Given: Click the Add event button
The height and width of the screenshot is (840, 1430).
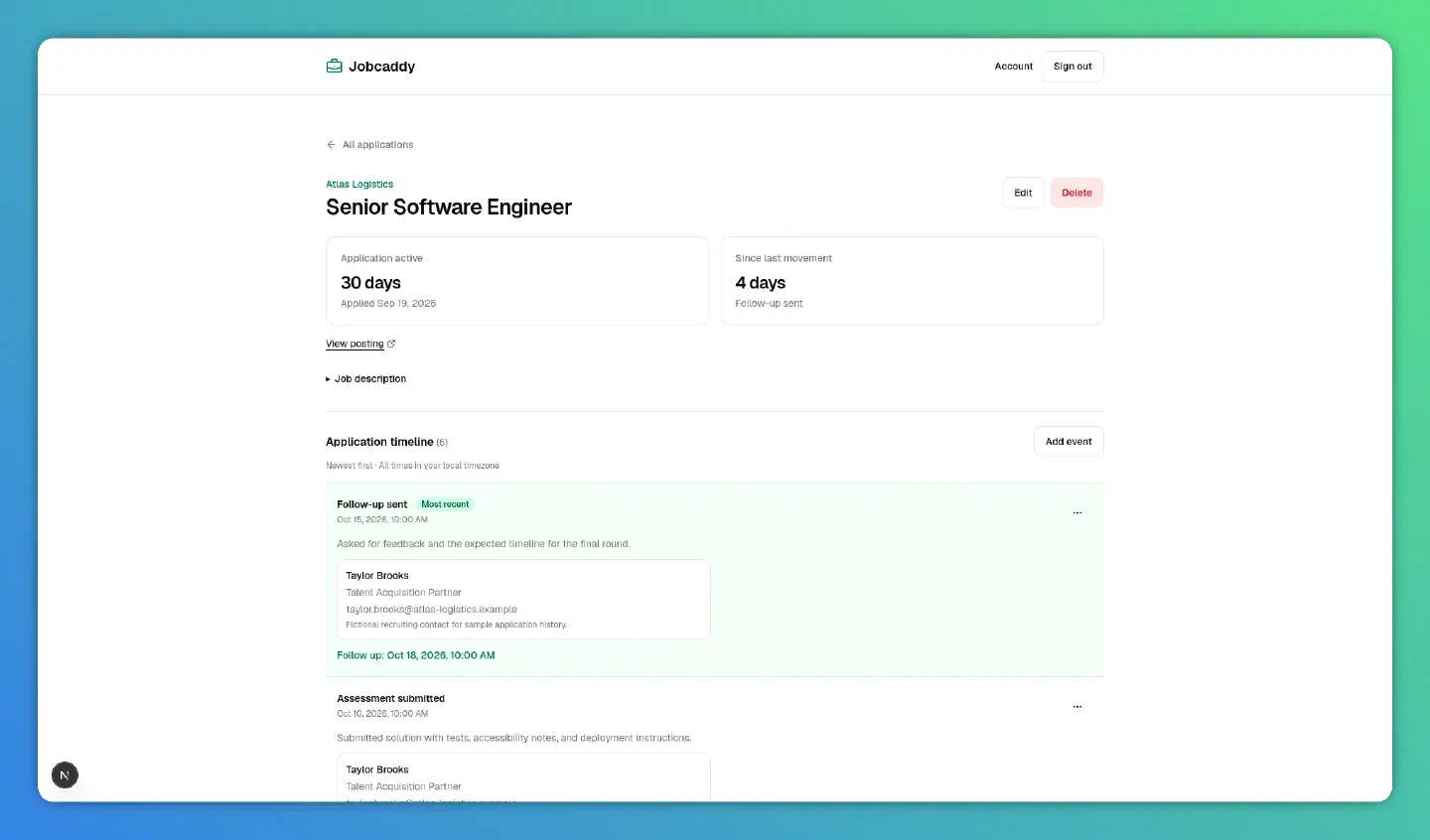Looking at the screenshot, I should pos(1069,442).
